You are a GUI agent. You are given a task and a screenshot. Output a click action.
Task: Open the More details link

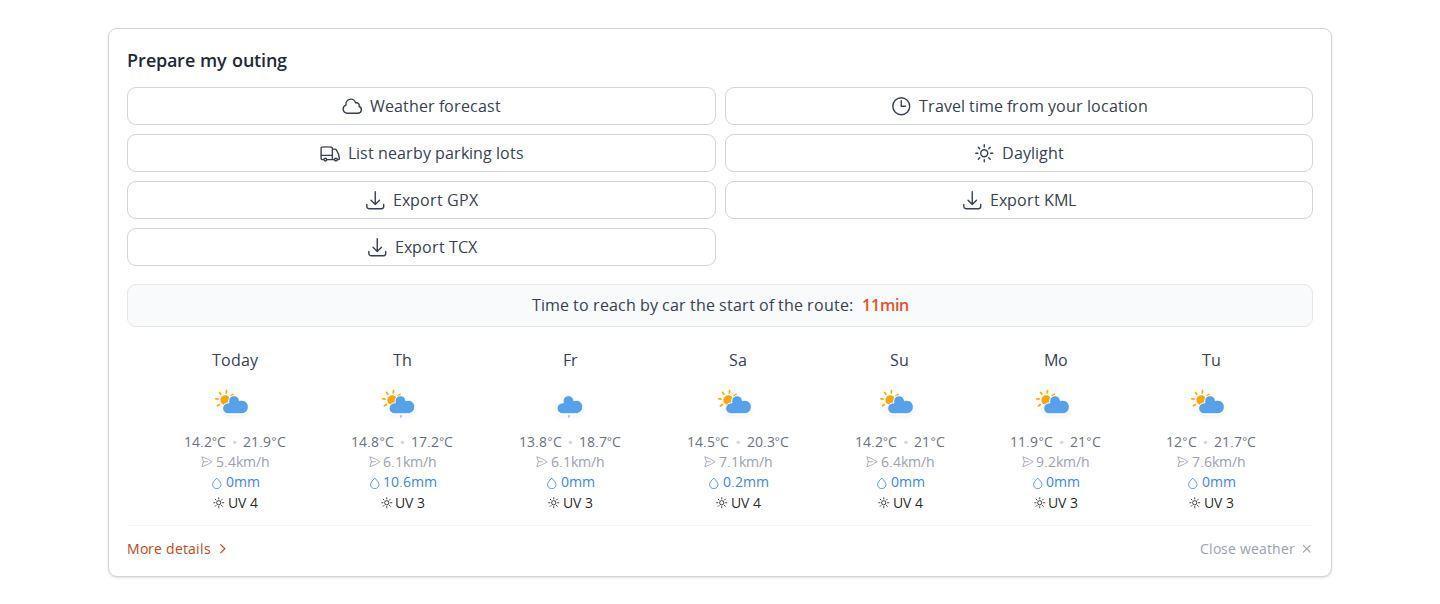click(x=177, y=549)
